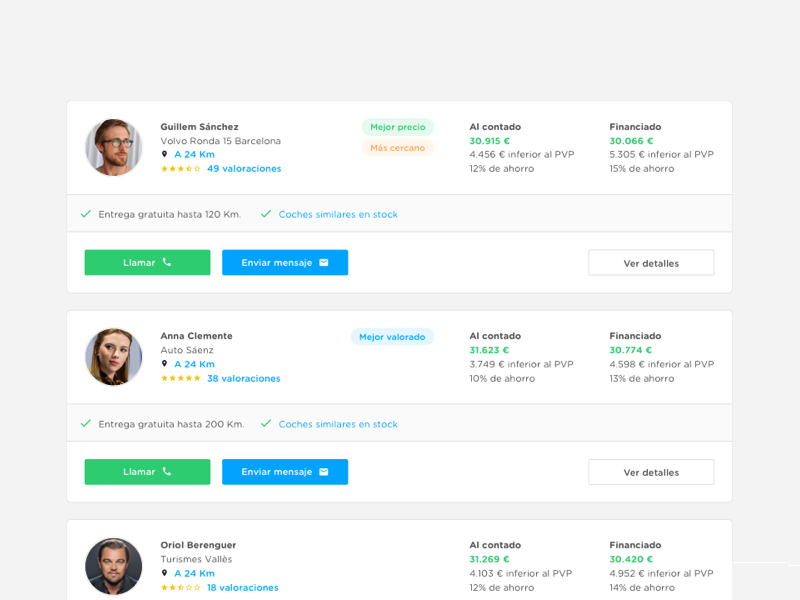Open Coches similares en stock in first card
Image resolution: width=800 pixels, height=600 pixels.
(338, 214)
